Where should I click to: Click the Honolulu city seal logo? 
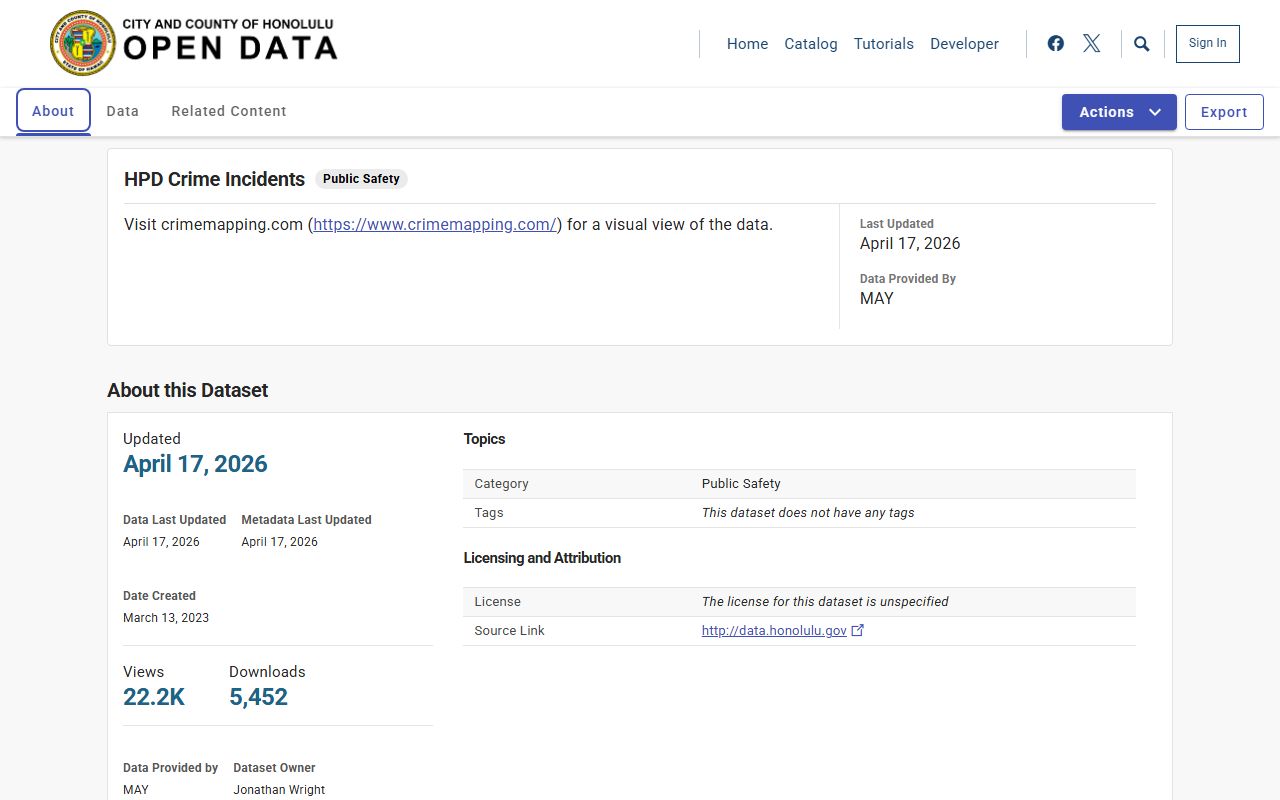coord(83,43)
